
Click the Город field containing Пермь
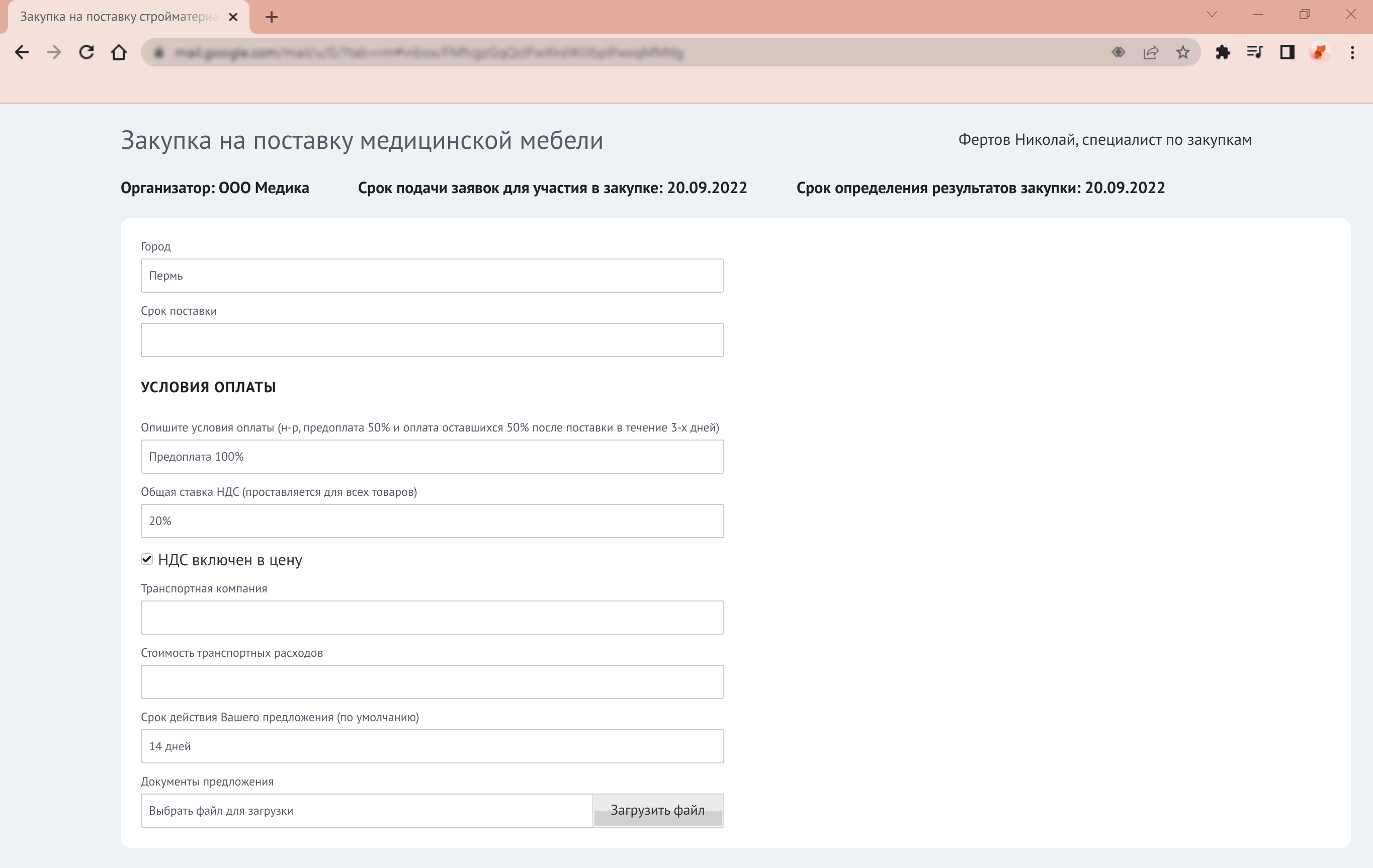432,276
